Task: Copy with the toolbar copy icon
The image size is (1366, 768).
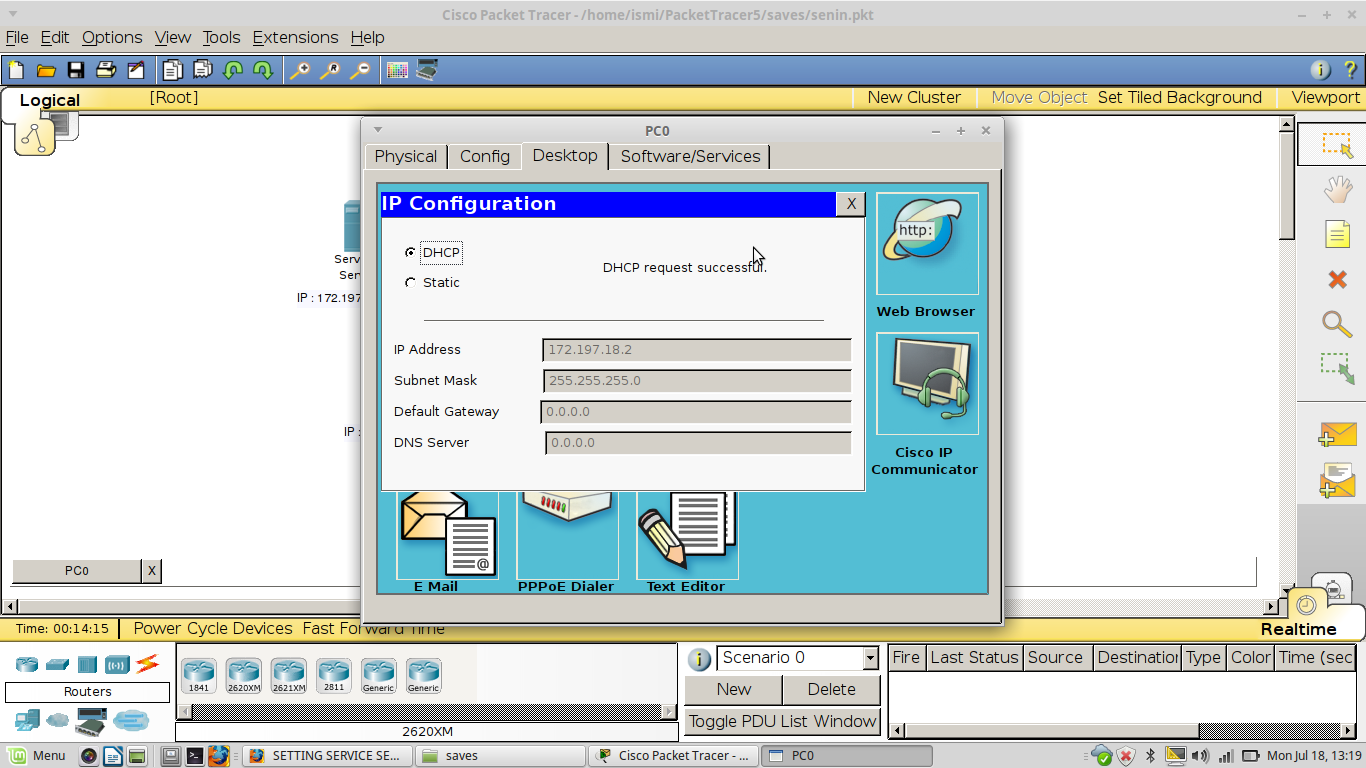Action: click(x=173, y=70)
